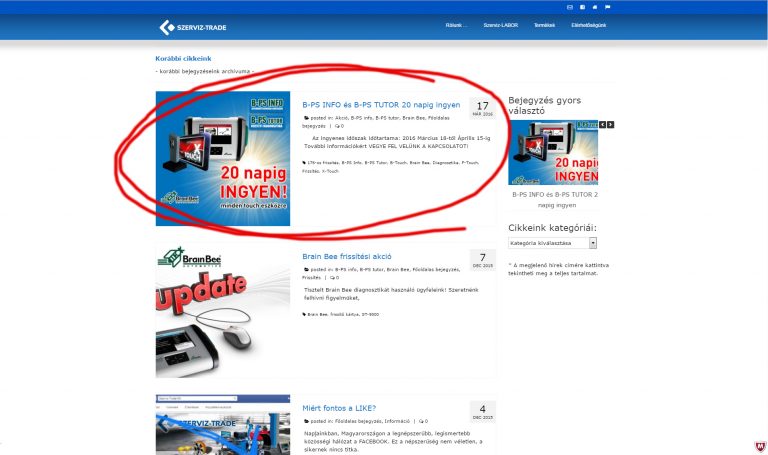Click 'Frissítés' category in Brain Bee post
768x455 pixels.
click(x=311, y=278)
